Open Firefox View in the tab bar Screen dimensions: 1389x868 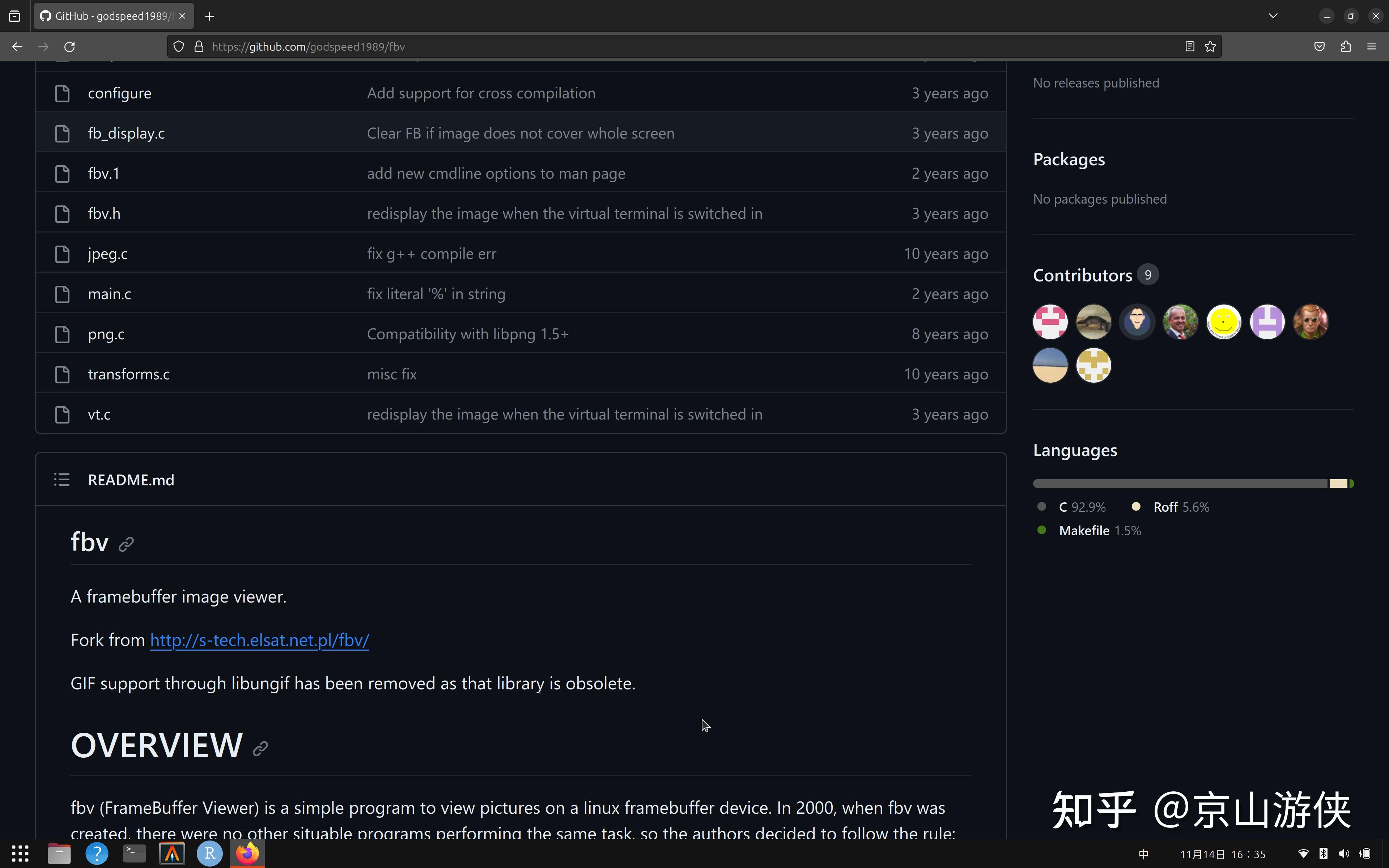(x=14, y=16)
